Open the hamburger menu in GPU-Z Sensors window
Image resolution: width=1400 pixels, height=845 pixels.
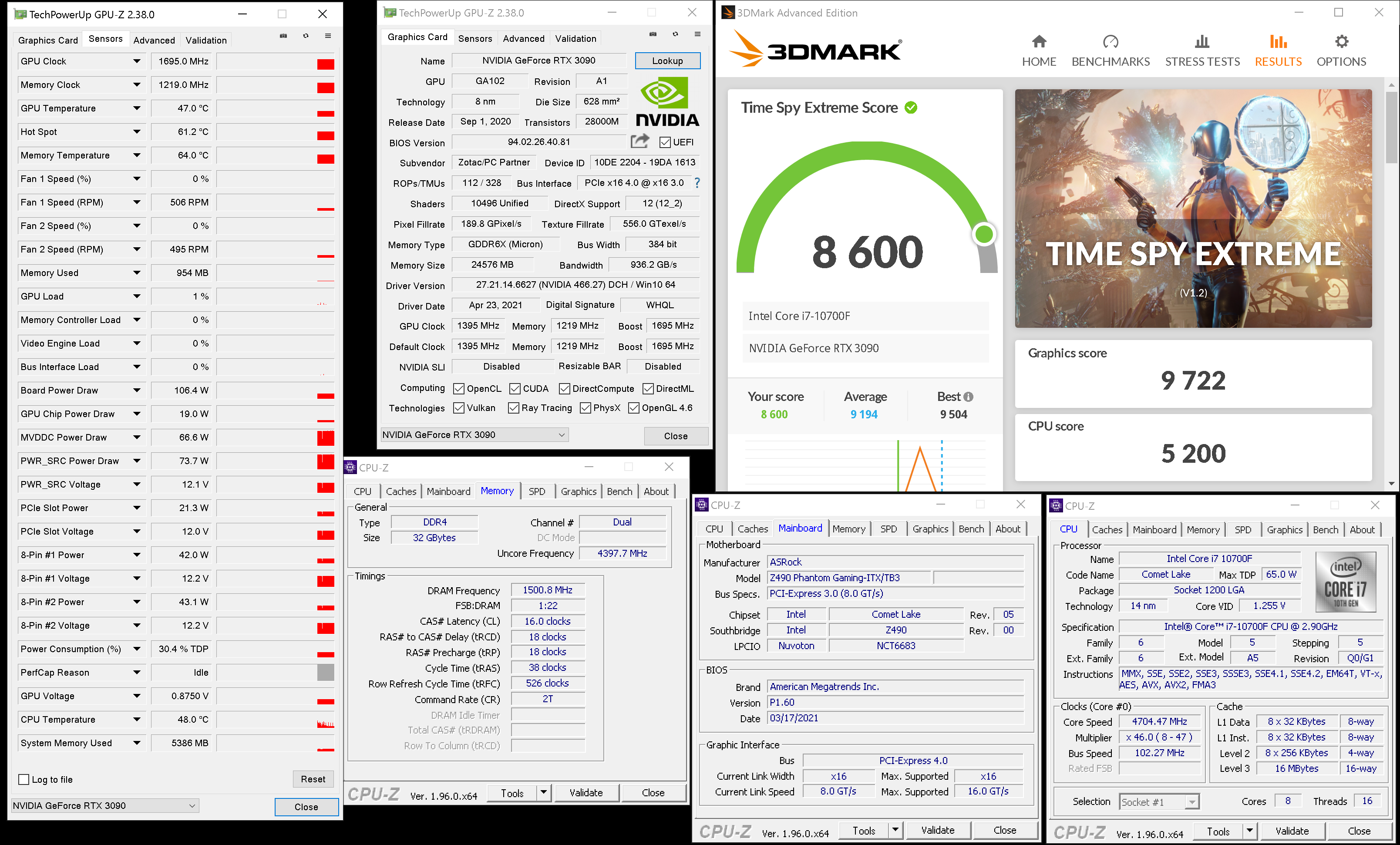328,36
